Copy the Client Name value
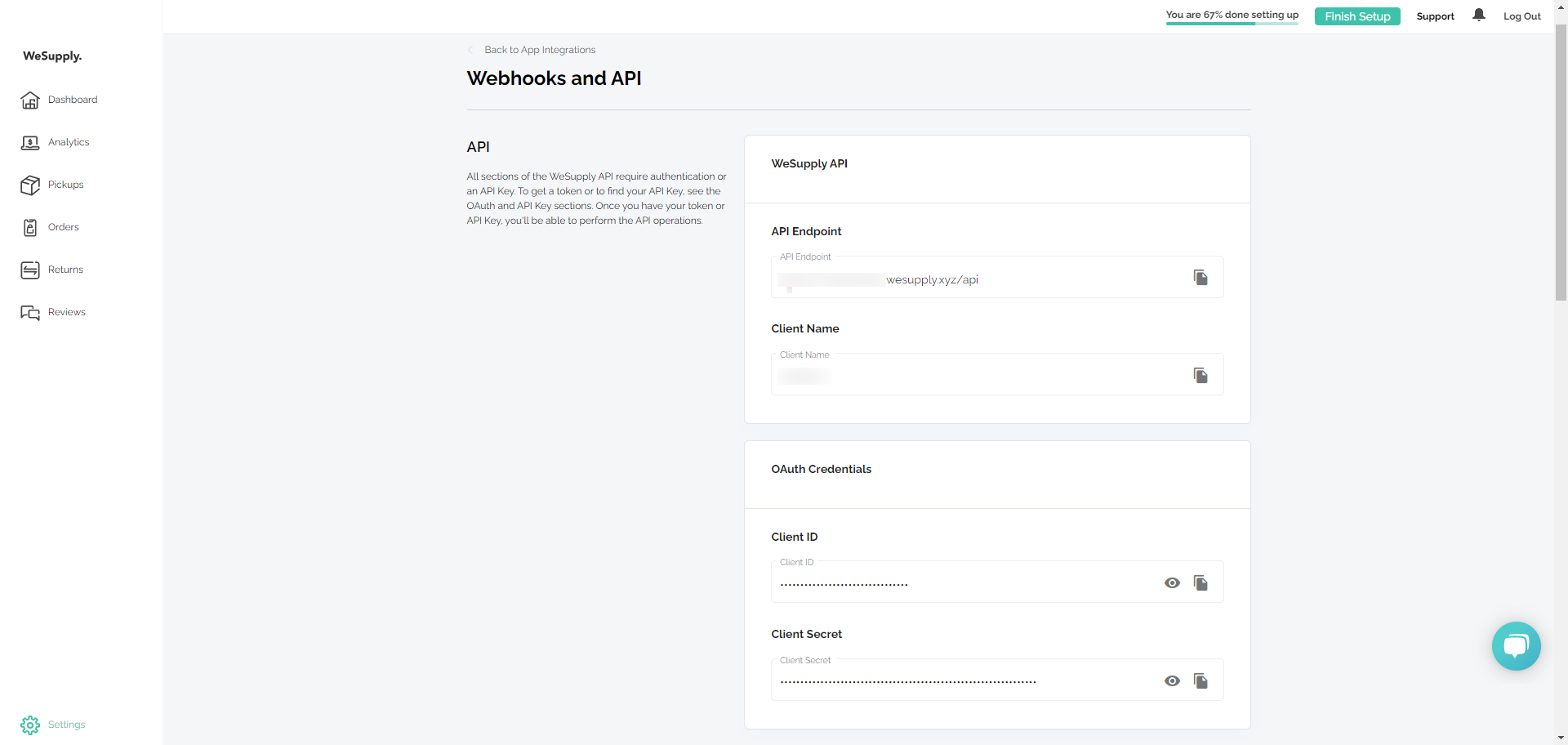1568x745 pixels. (1200, 375)
